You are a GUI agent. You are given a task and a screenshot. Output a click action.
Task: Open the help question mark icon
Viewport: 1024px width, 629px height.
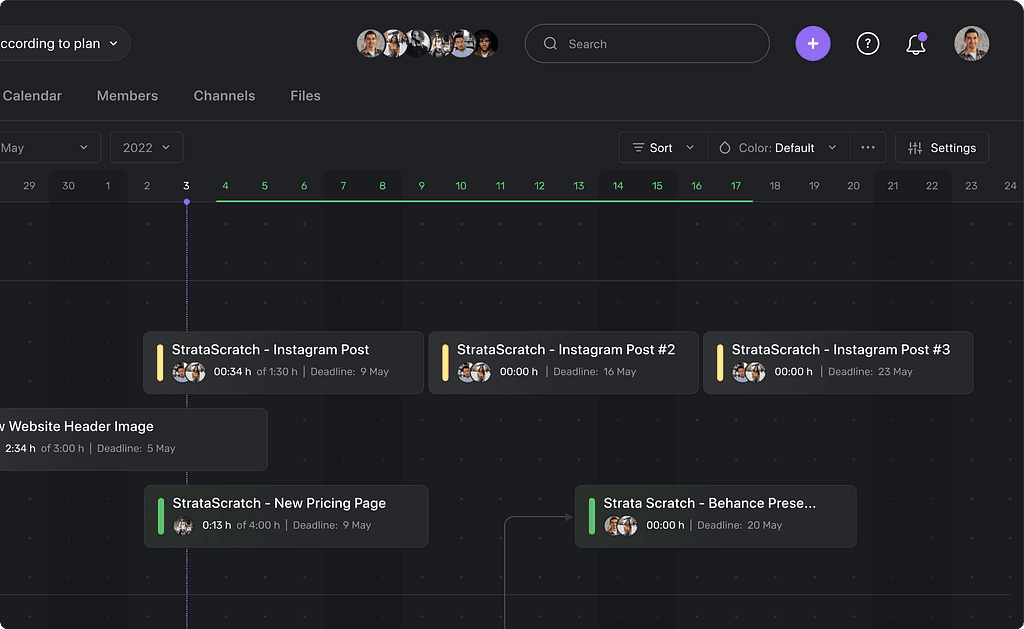[867, 44]
